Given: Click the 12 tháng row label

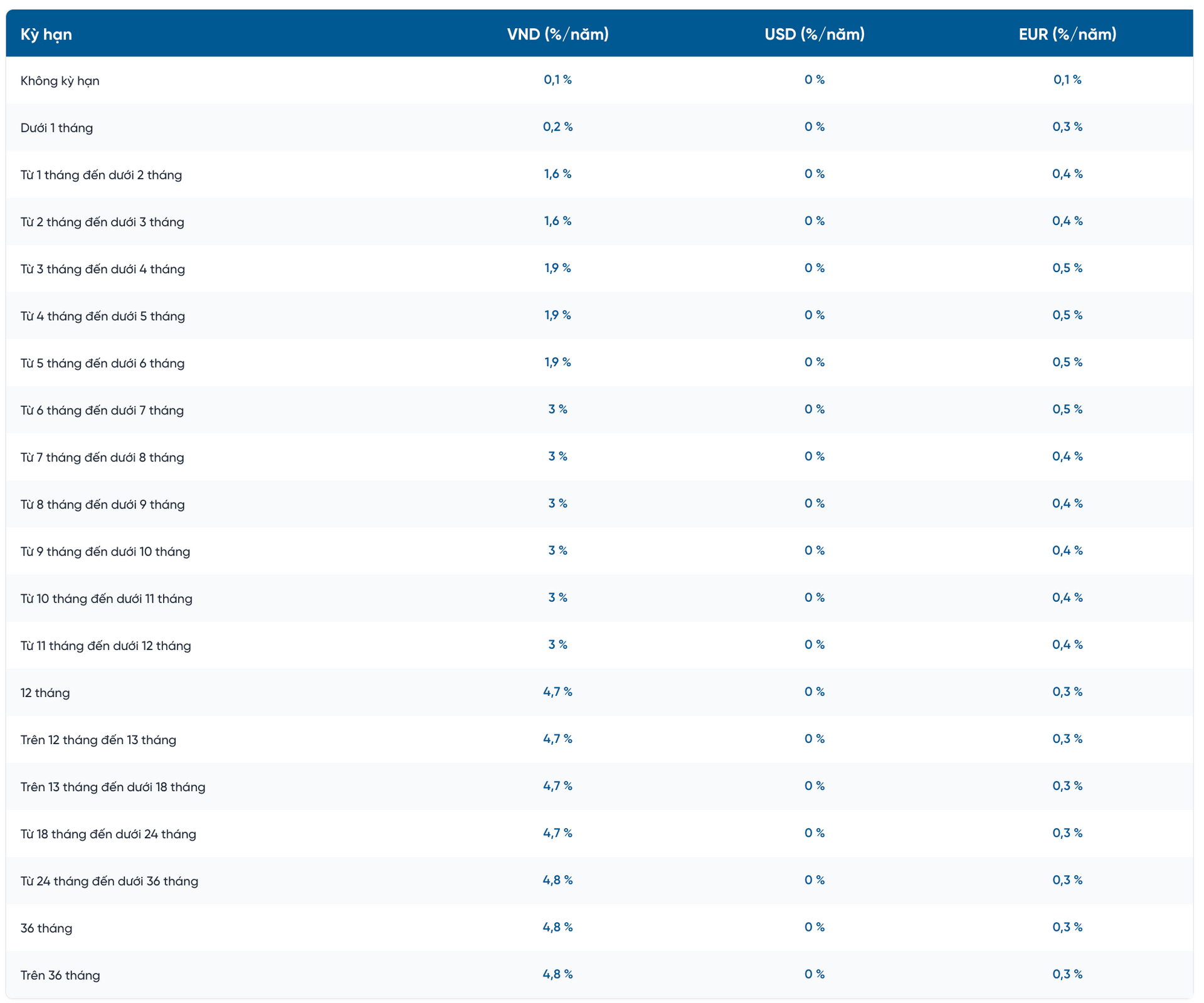Looking at the screenshot, I should pyautogui.click(x=45, y=693).
